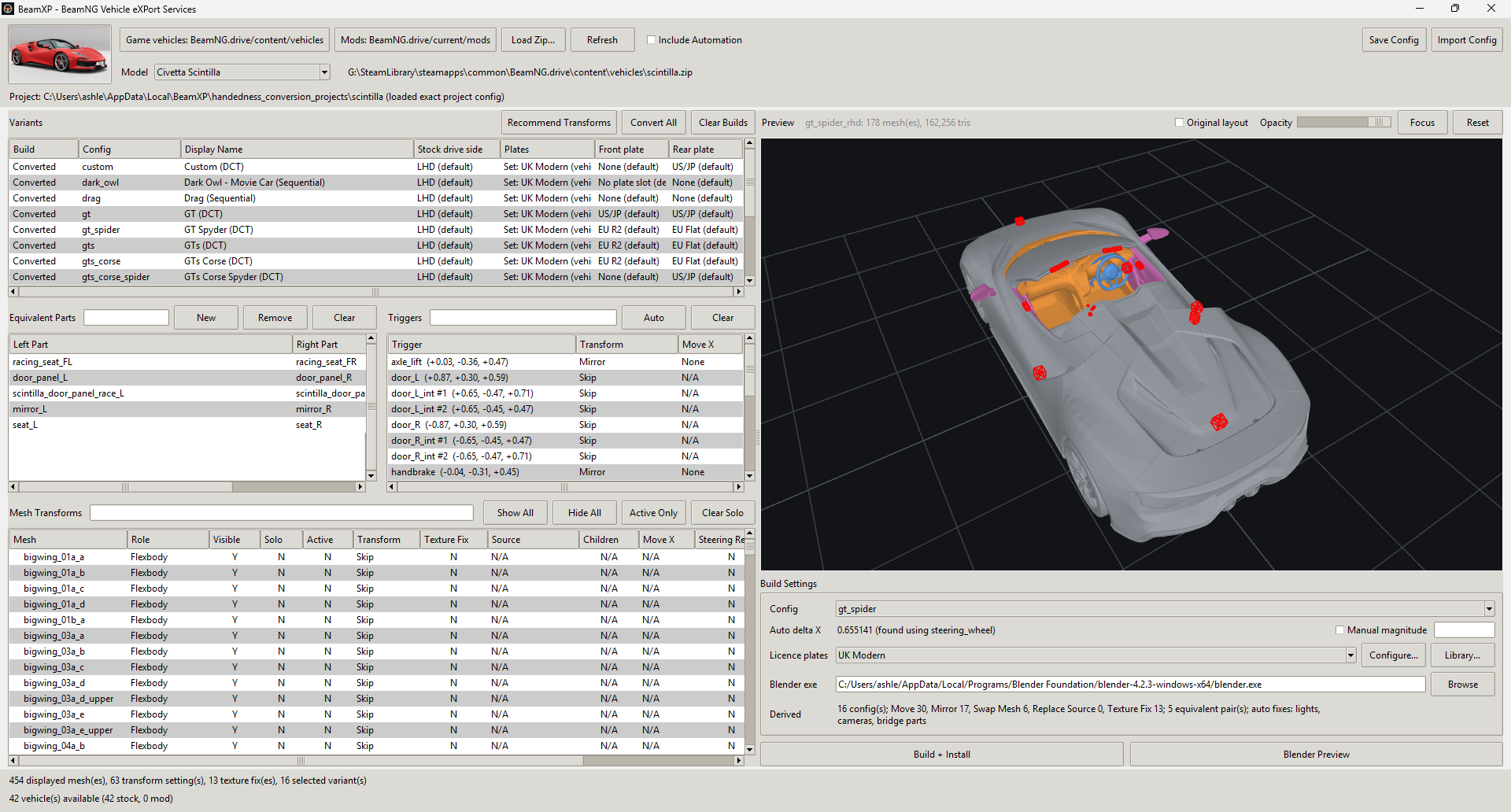This screenshot has height=812, width=1511.
Task: Browse for Blender executable
Action: pos(1462,685)
